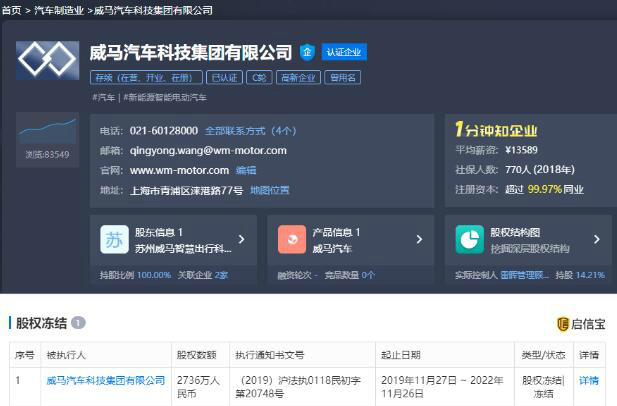The image size is (617, 406).
Task: Open the 详情 link in row 1
Action: pos(589,380)
